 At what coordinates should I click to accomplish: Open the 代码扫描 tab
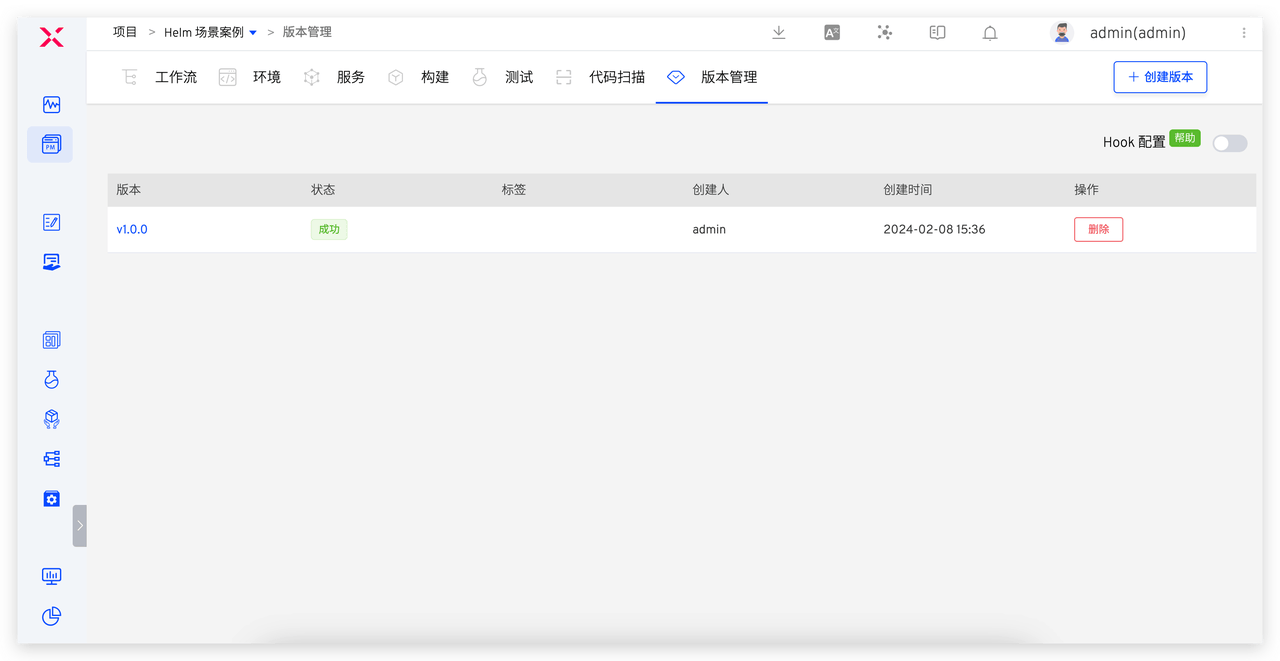point(617,76)
